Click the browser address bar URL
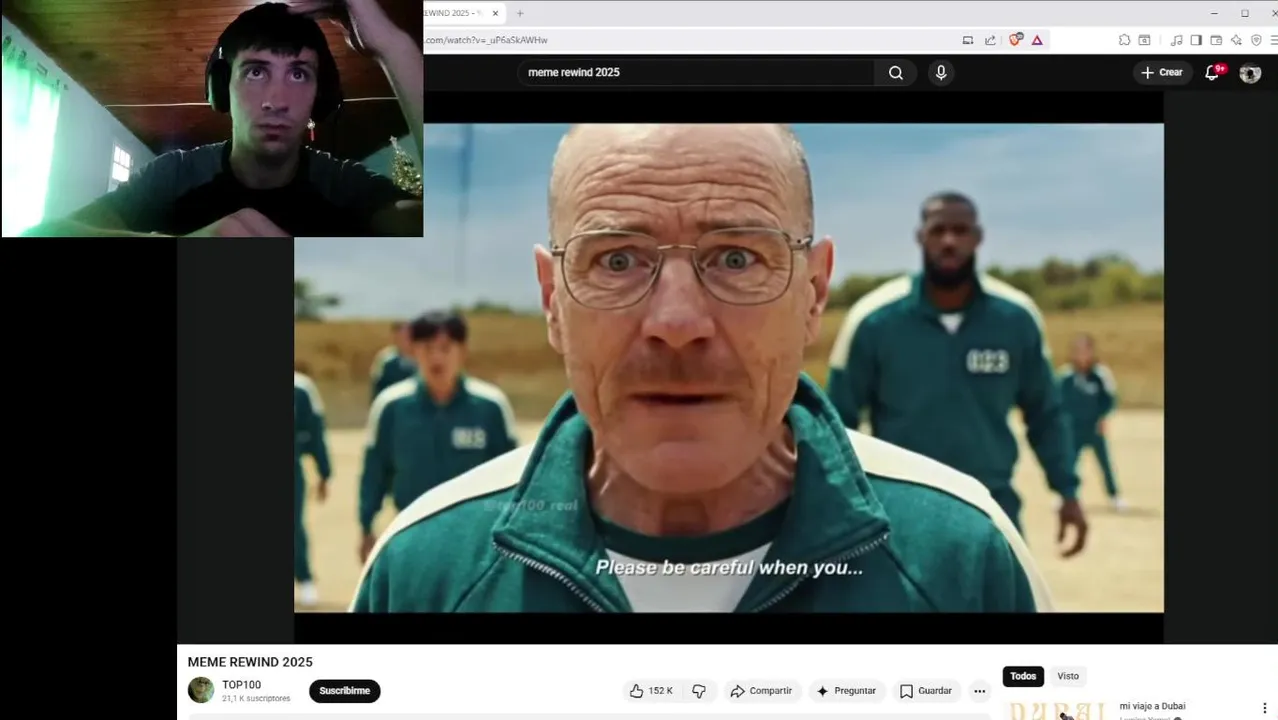This screenshot has height=720, width=1278. (486, 40)
